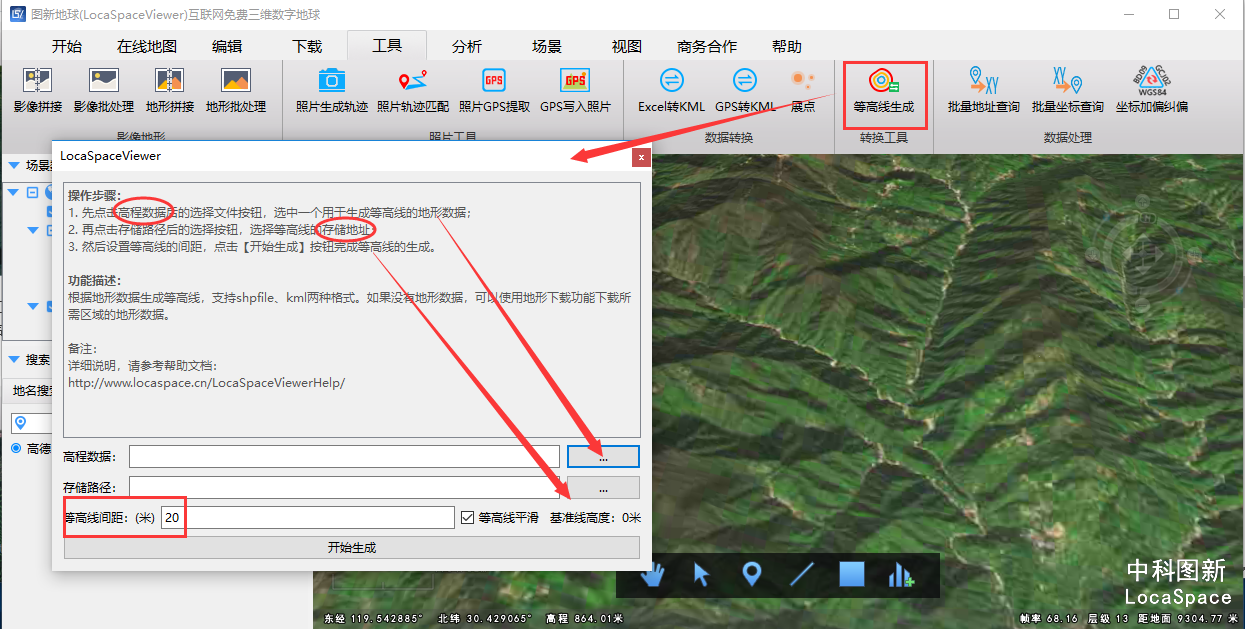Click the 等高线间距 value field showing 20
Image resolution: width=1245 pixels, height=629 pixels.
[308, 518]
